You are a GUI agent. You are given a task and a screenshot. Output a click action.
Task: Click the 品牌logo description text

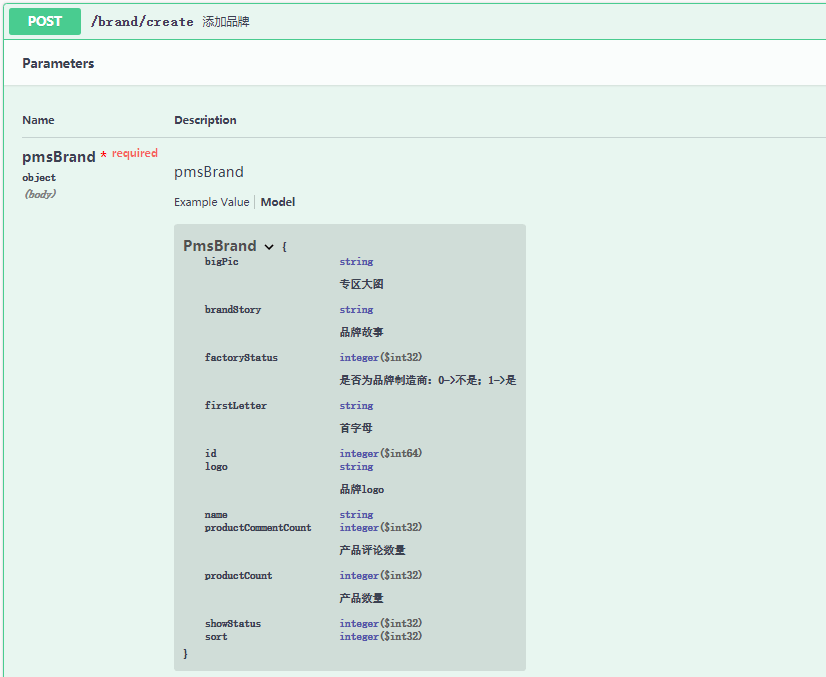362,489
